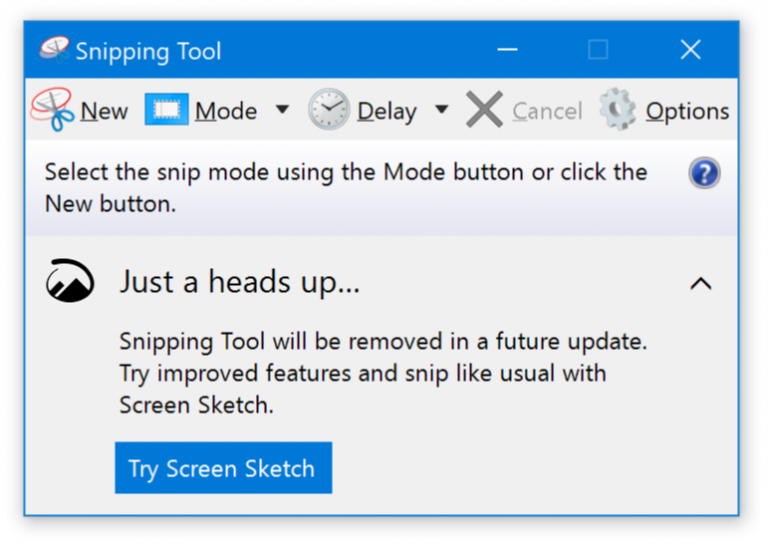This screenshot has width=768, height=545.
Task: Open the Mode dropdown arrow
Action: tap(282, 110)
